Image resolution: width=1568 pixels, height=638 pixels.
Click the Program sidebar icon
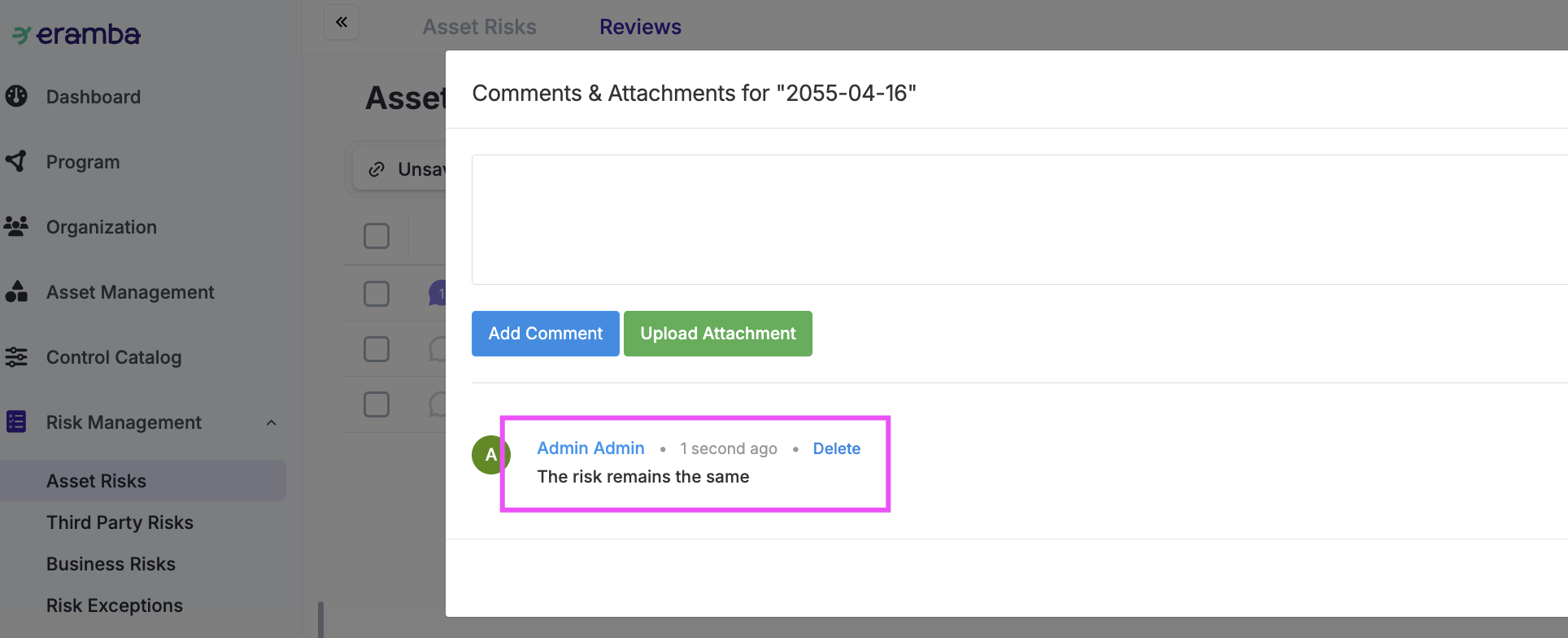[x=16, y=161]
